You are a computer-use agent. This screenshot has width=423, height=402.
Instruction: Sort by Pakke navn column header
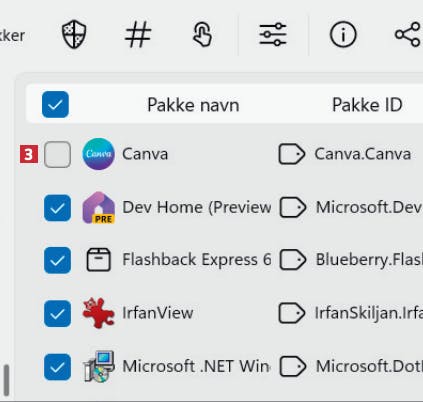pos(193,105)
